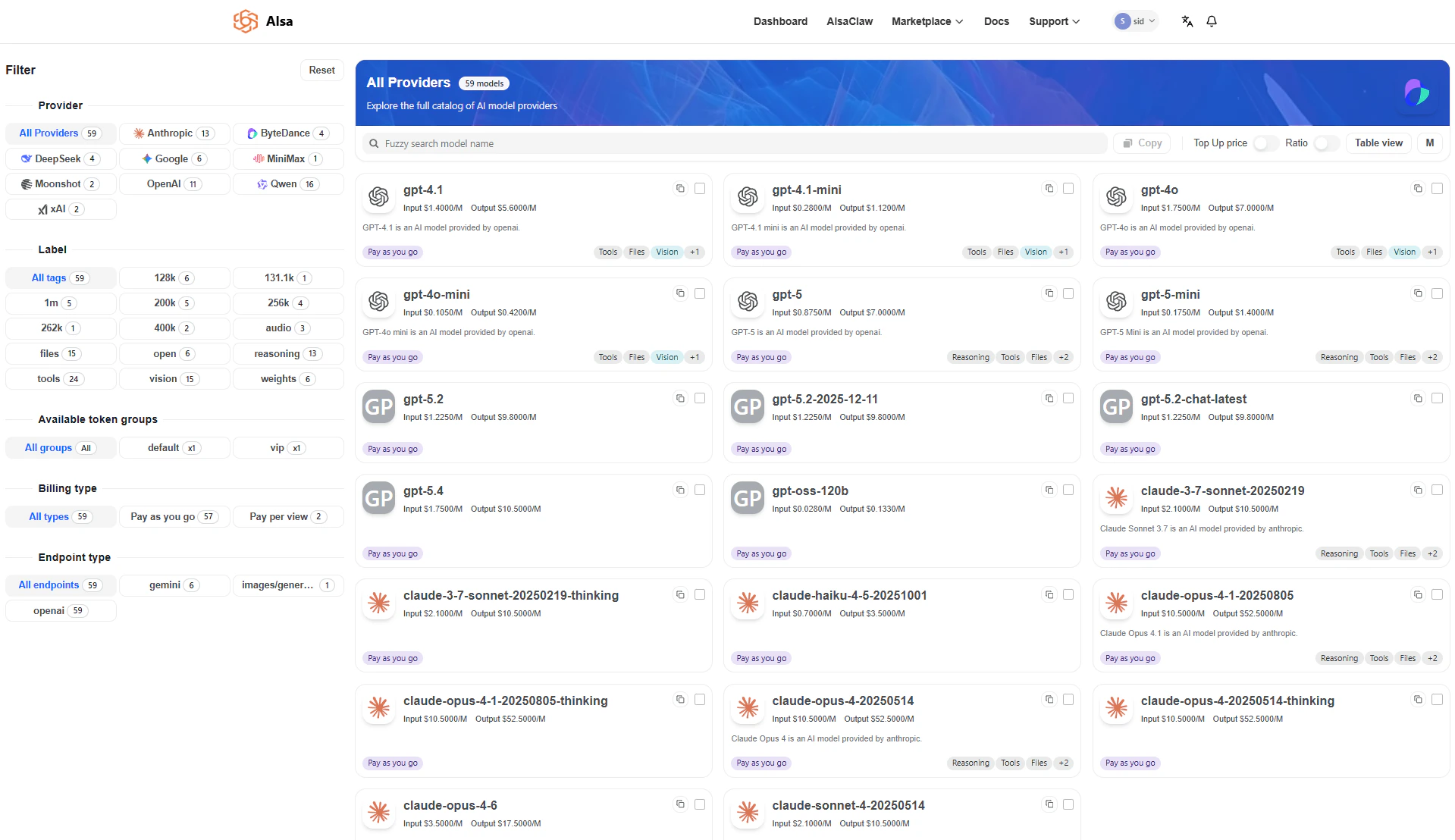
Task: Open the Support dropdown
Action: point(1053,21)
